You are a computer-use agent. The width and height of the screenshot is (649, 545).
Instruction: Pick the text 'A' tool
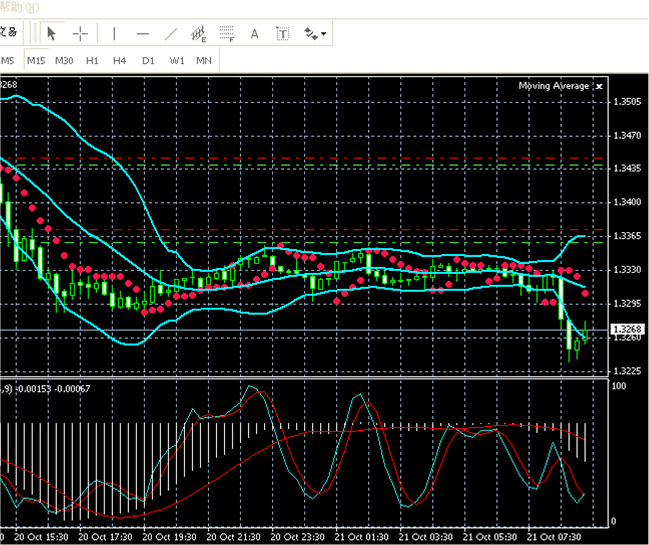pyautogui.click(x=255, y=34)
